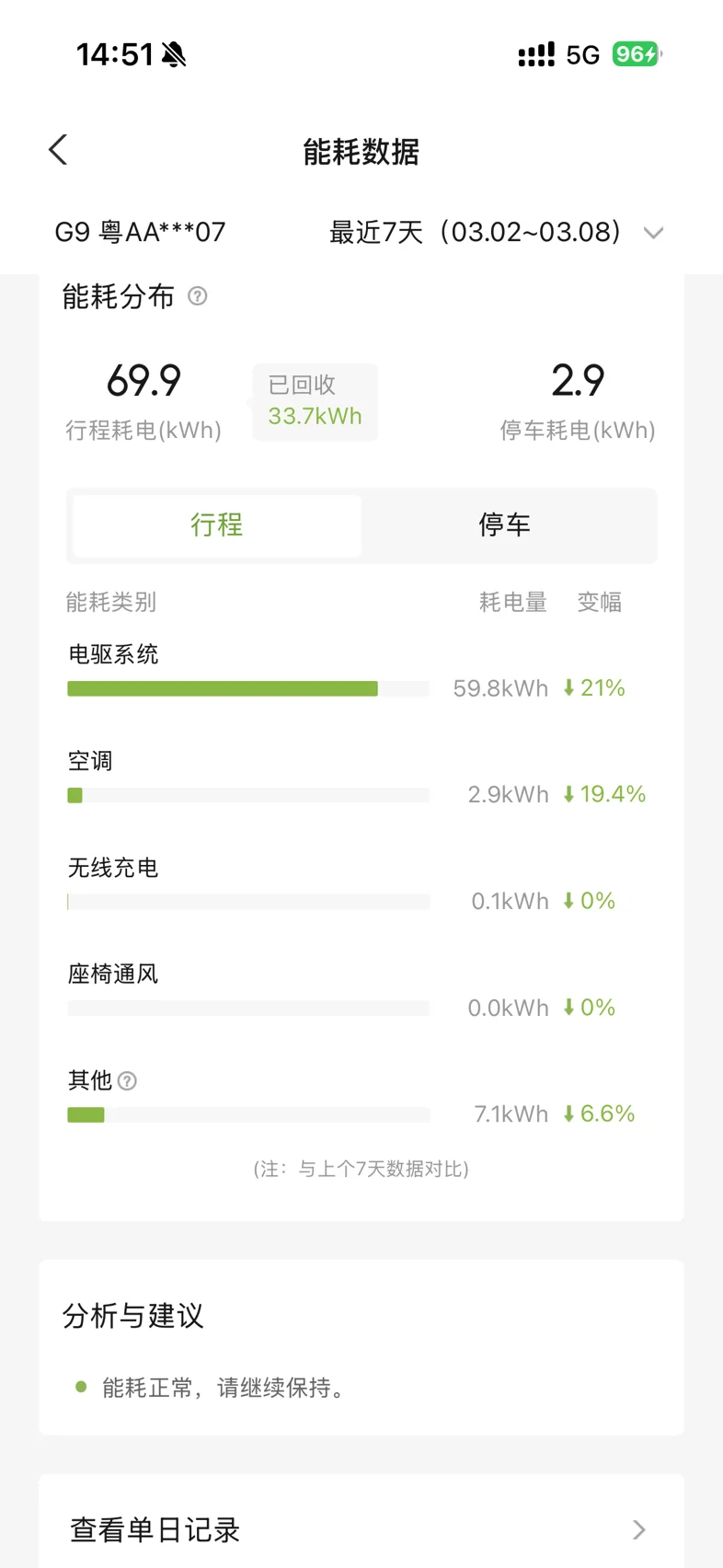The image size is (723, 1568).
Task: Tap the 2.9 停车耗电 value
Action: 578,381
